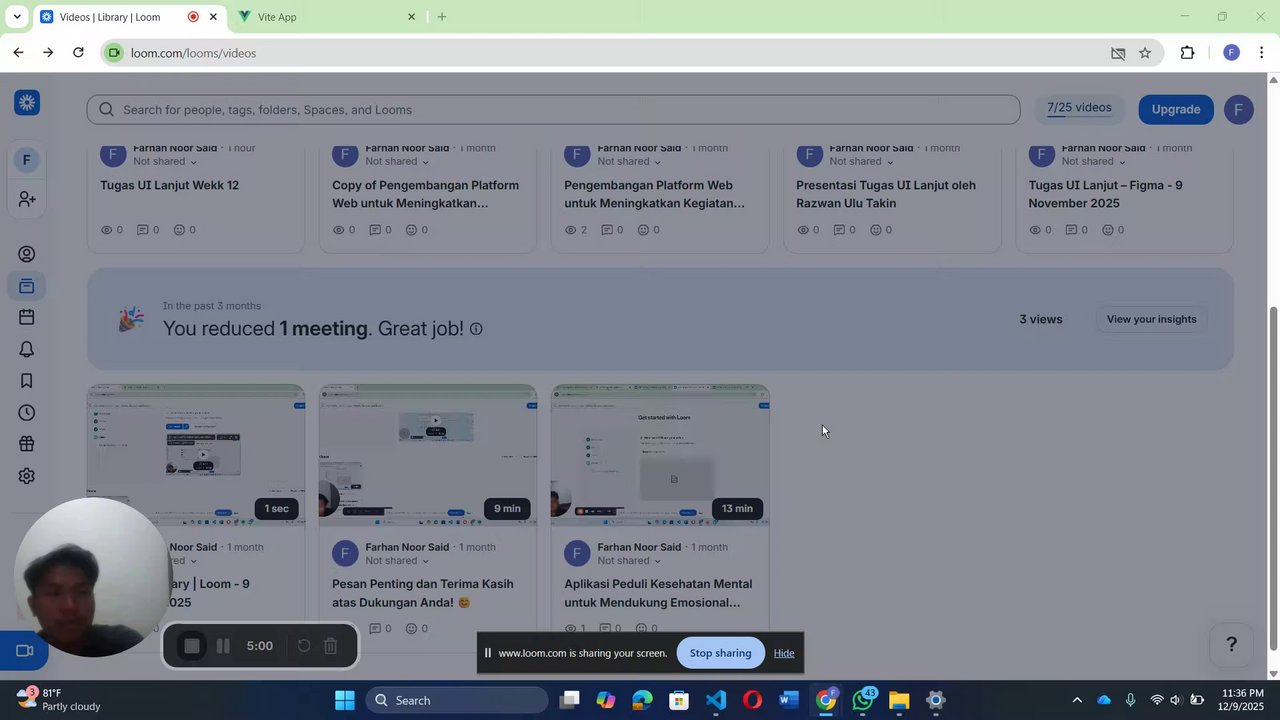
Task: Open video titled Pesan Penting dan Terima Kasih
Action: (x=422, y=593)
